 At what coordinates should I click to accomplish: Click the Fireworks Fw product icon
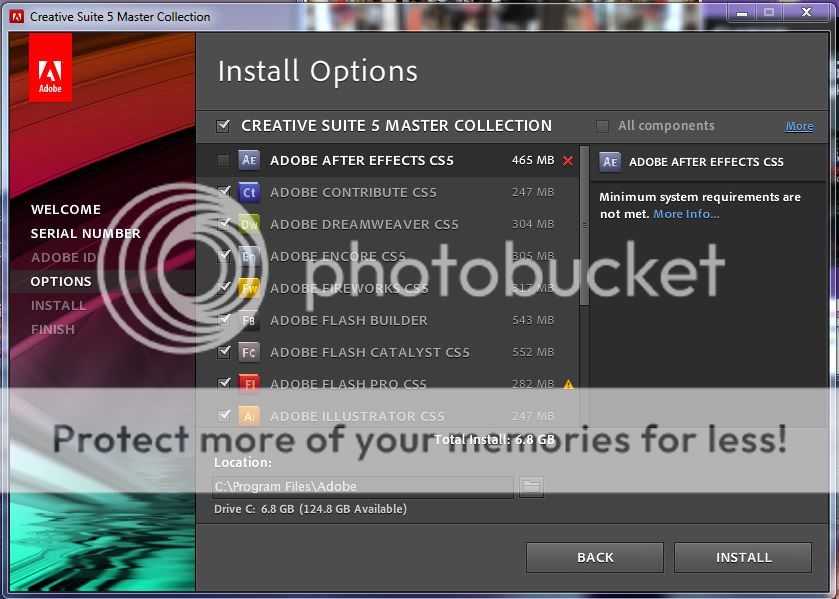249,288
